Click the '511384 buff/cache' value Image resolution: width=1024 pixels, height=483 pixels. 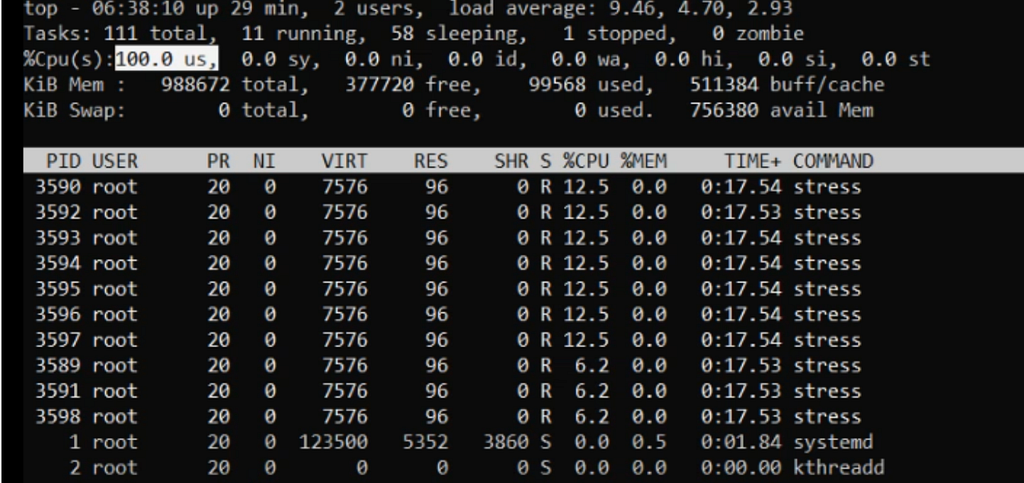tap(787, 85)
